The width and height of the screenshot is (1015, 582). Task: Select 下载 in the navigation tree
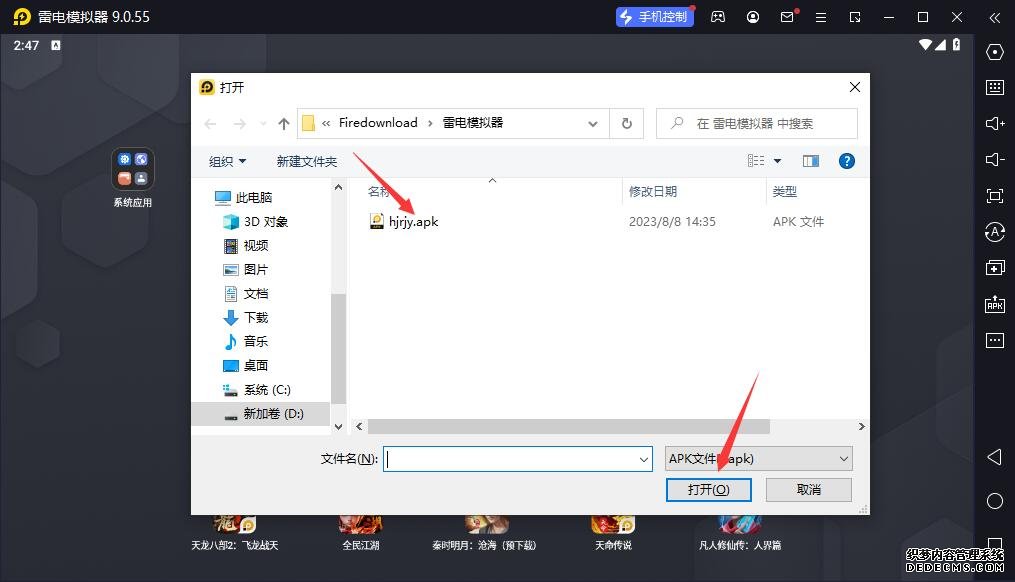tap(256, 317)
